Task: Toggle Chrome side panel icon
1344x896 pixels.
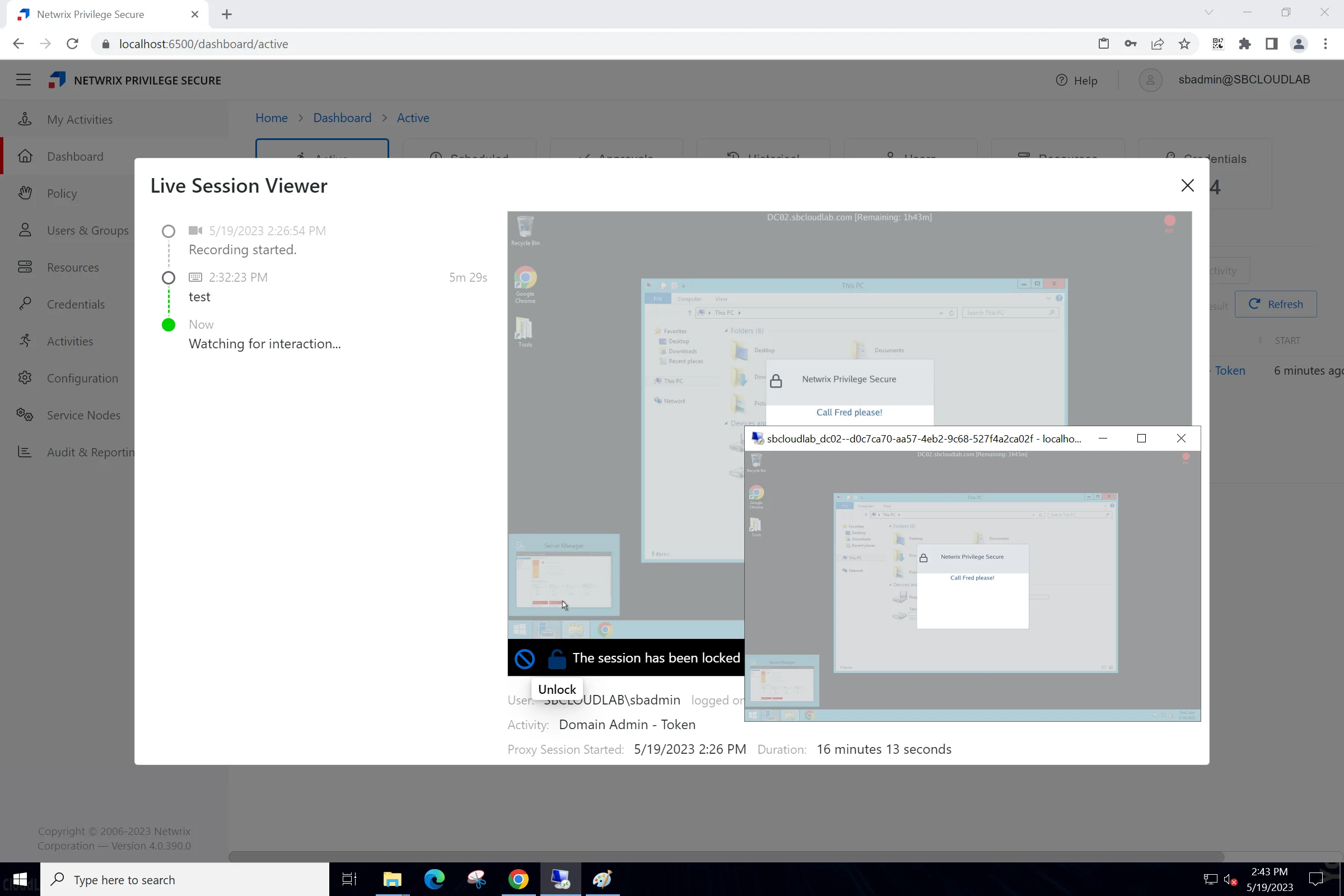Action: pos(1271,44)
